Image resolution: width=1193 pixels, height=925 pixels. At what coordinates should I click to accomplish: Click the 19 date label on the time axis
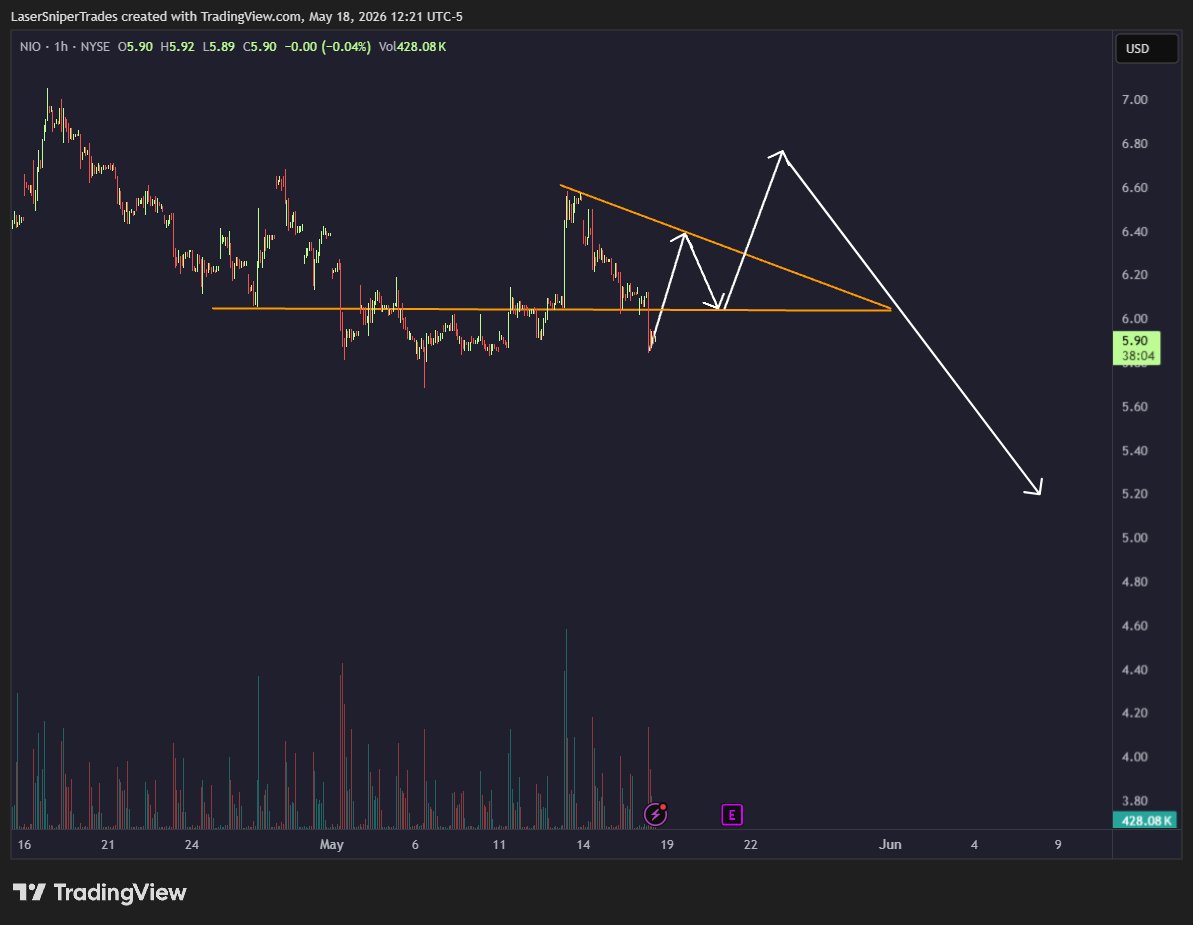[x=667, y=844]
